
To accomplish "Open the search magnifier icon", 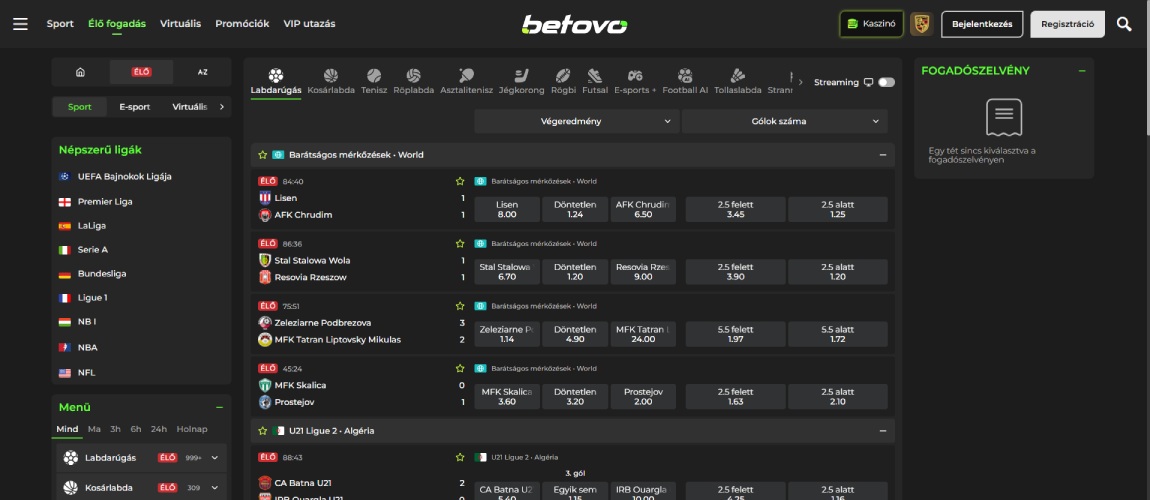I will point(1124,24).
